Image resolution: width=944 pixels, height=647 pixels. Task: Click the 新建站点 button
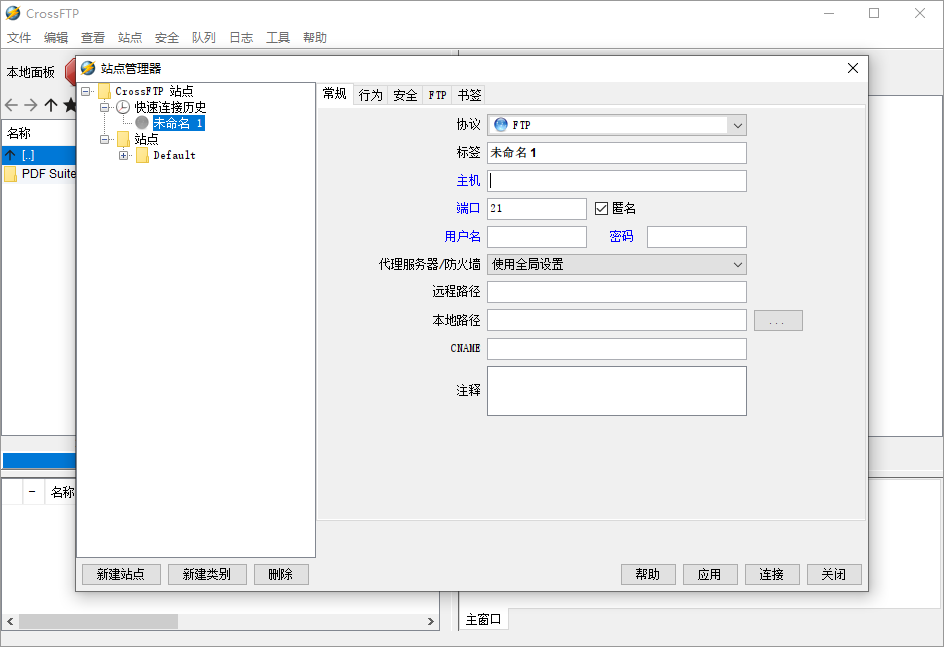coord(121,574)
